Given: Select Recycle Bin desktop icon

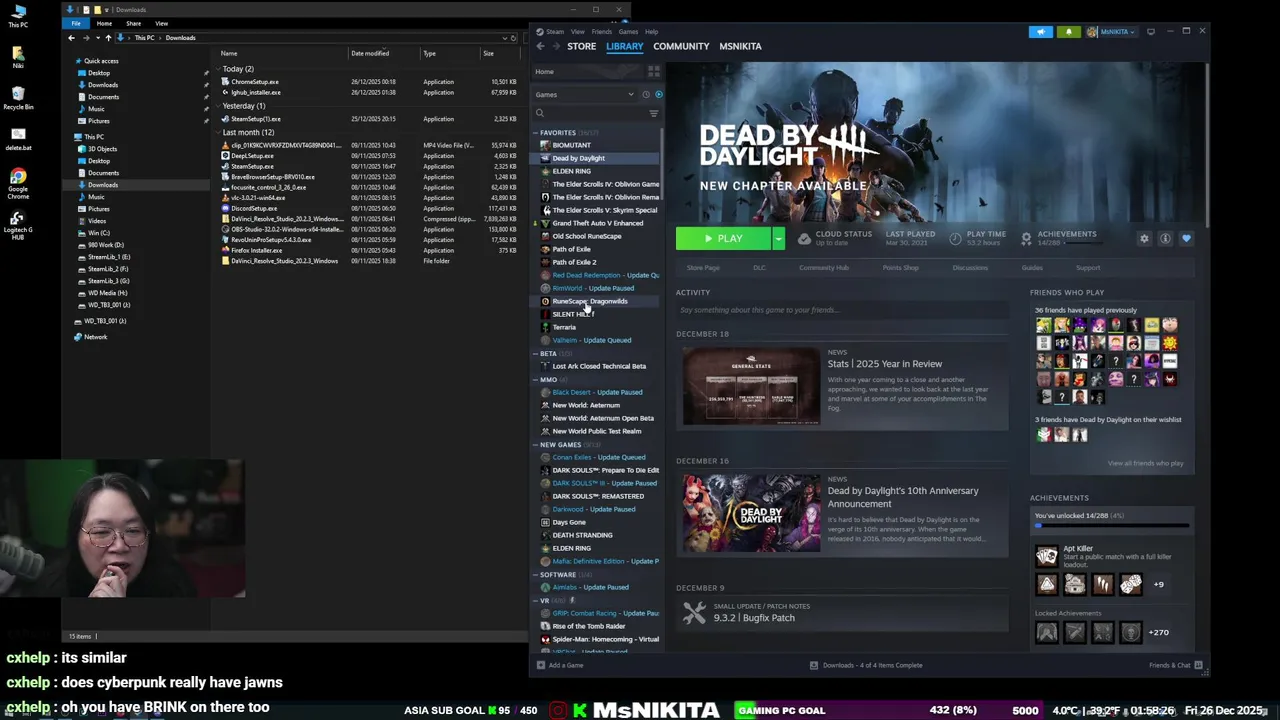Looking at the screenshot, I should [x=18, y=97].
